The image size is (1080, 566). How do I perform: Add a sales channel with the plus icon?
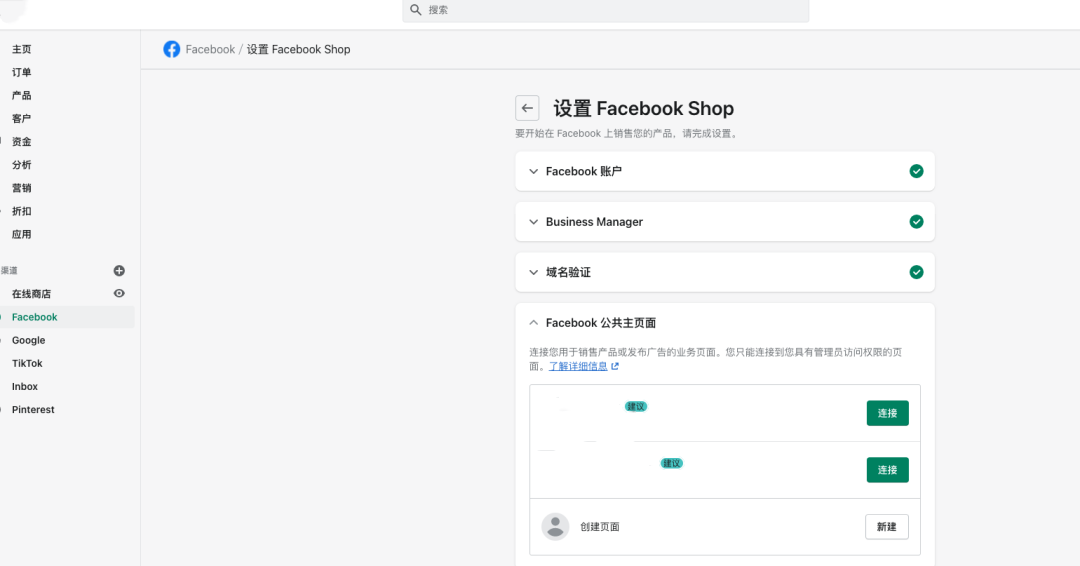click(119, 271)
